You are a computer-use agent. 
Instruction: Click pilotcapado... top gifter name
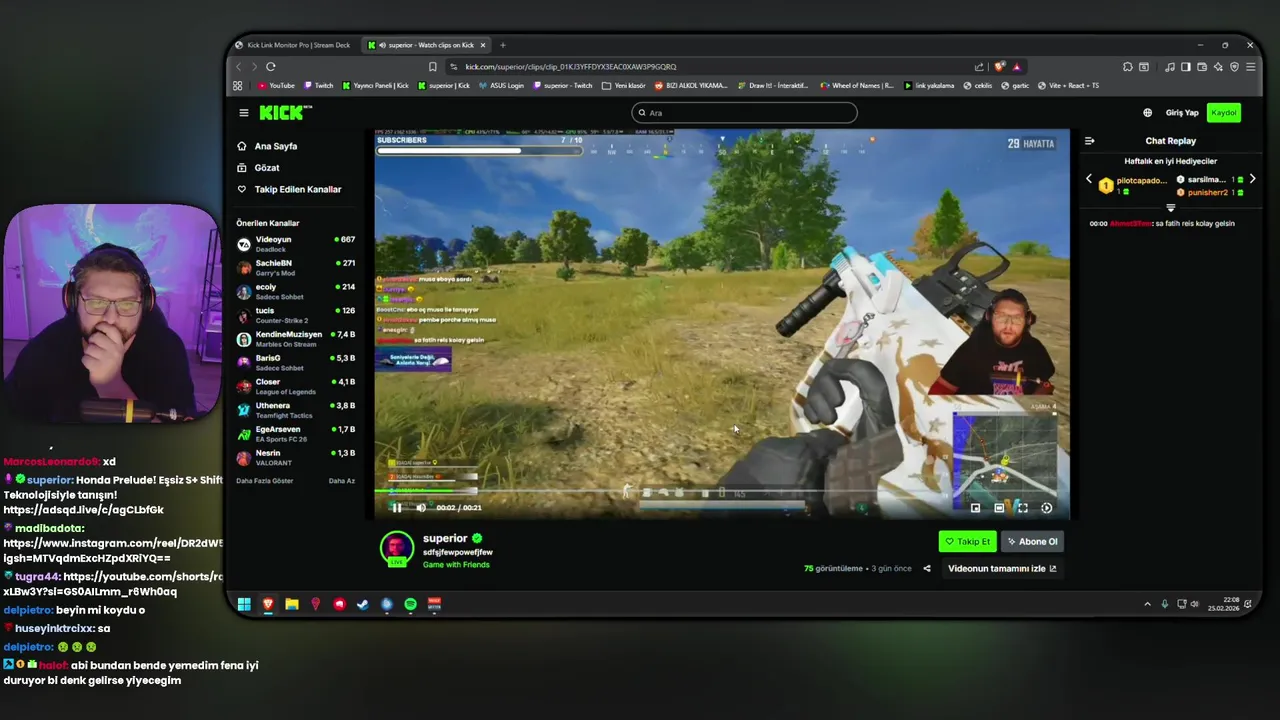pos(1141,181)
